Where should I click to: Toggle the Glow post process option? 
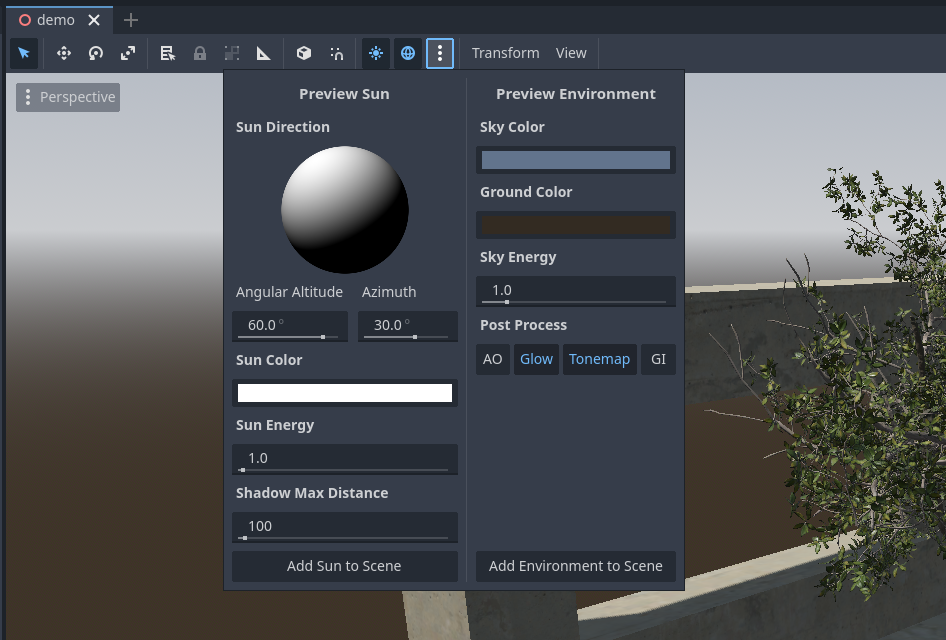tap(536, 359)
